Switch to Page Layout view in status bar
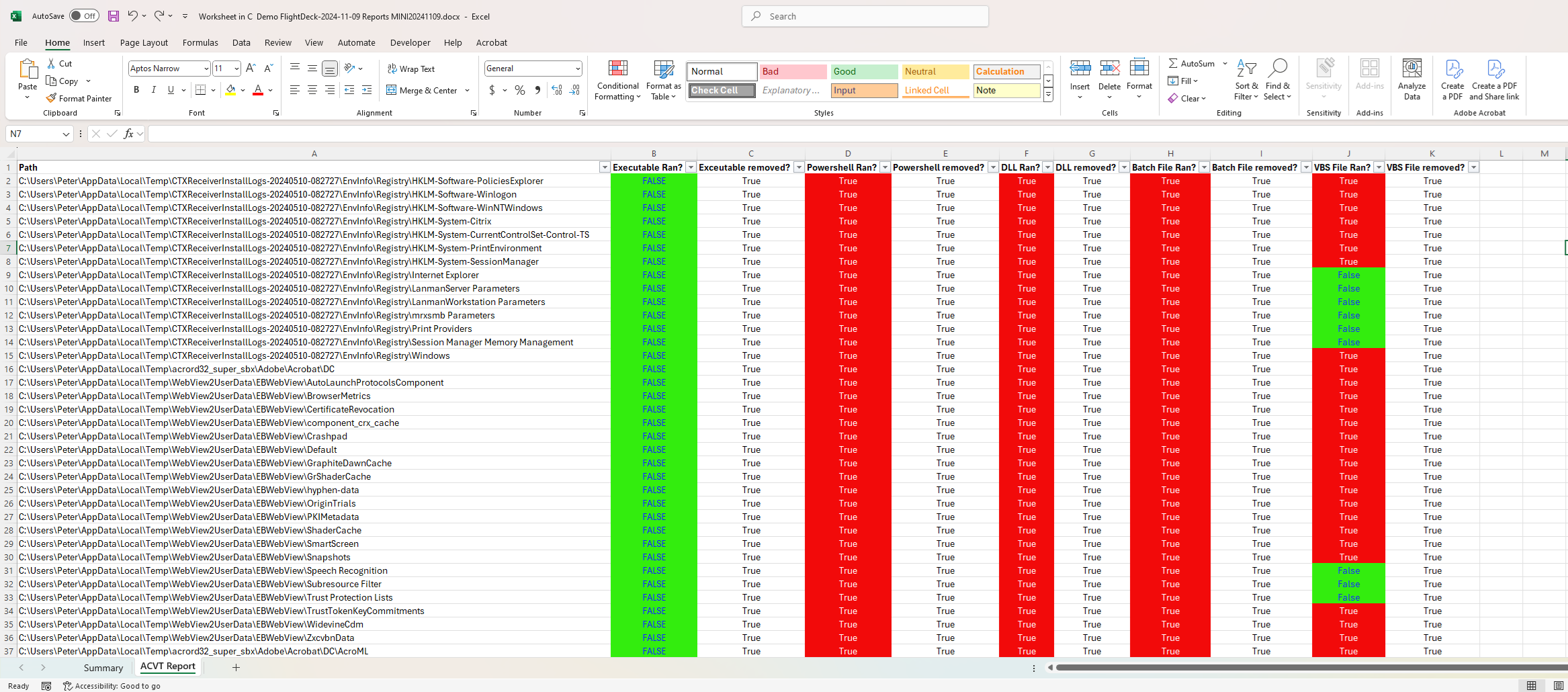The height and width of the screenshot is (692, 1568). tap(1559, 685)
